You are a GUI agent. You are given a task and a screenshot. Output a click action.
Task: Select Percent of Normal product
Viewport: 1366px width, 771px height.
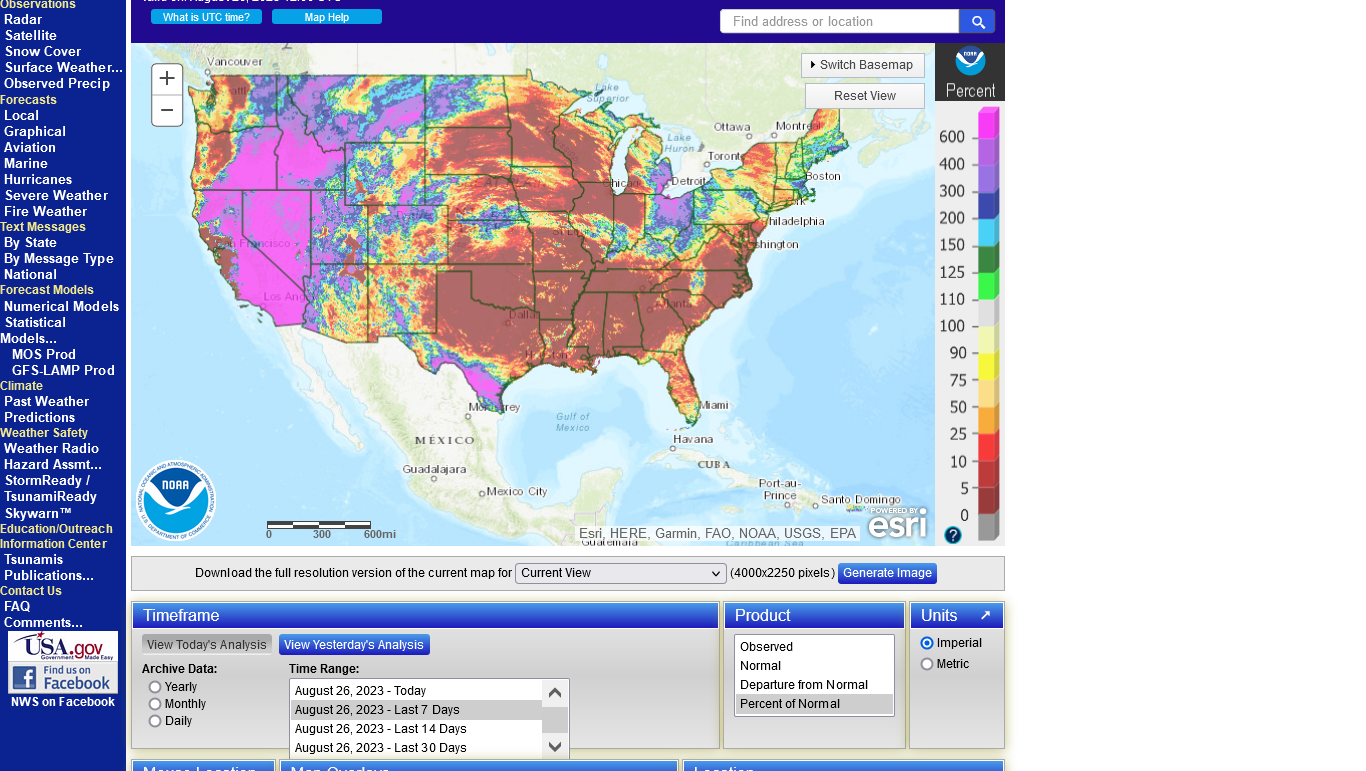(x=814, y=704)
